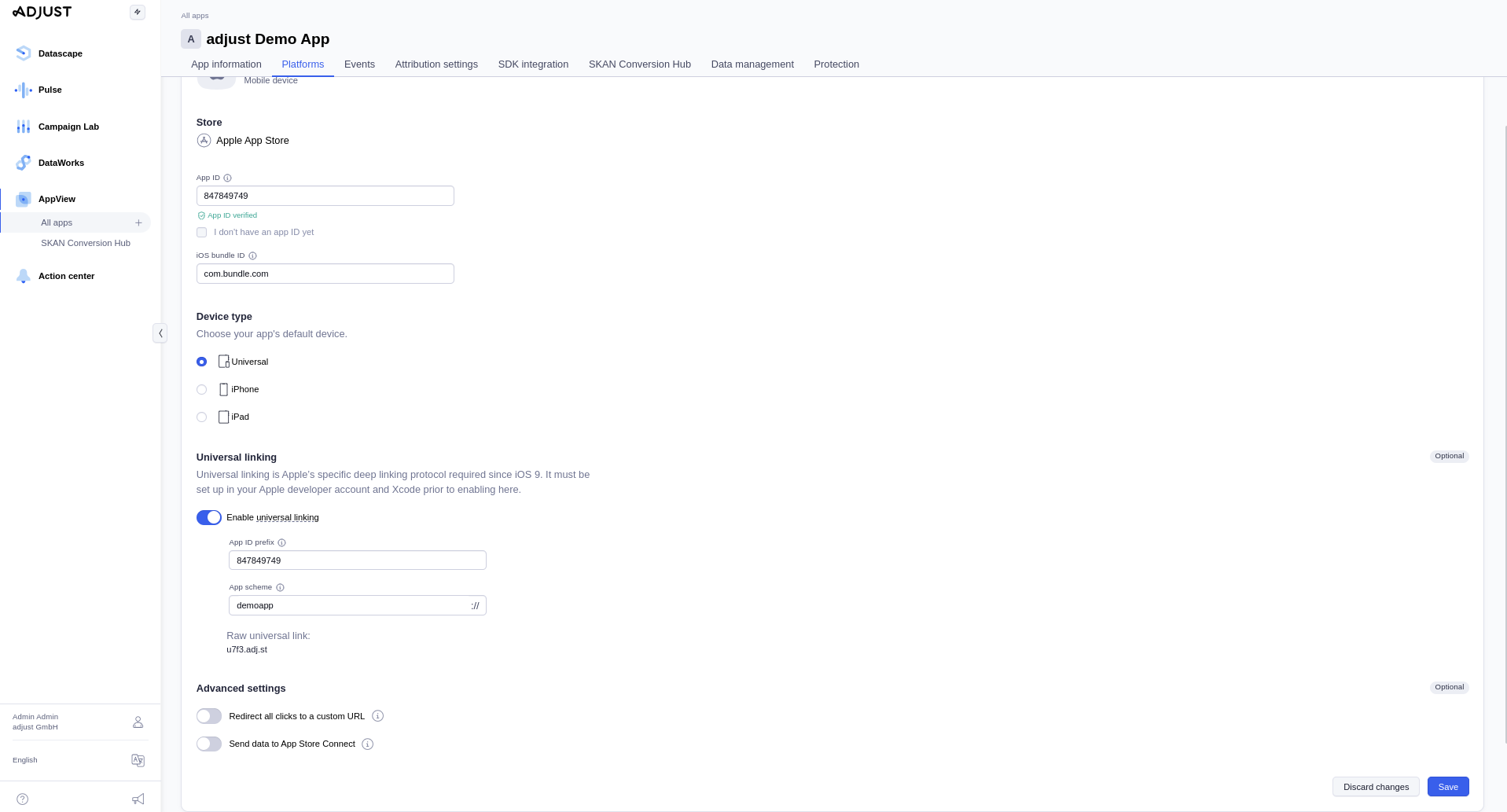Click the Admin Admin account name
The width and height of the screenshot is (1507, 812).
(35, 717)
